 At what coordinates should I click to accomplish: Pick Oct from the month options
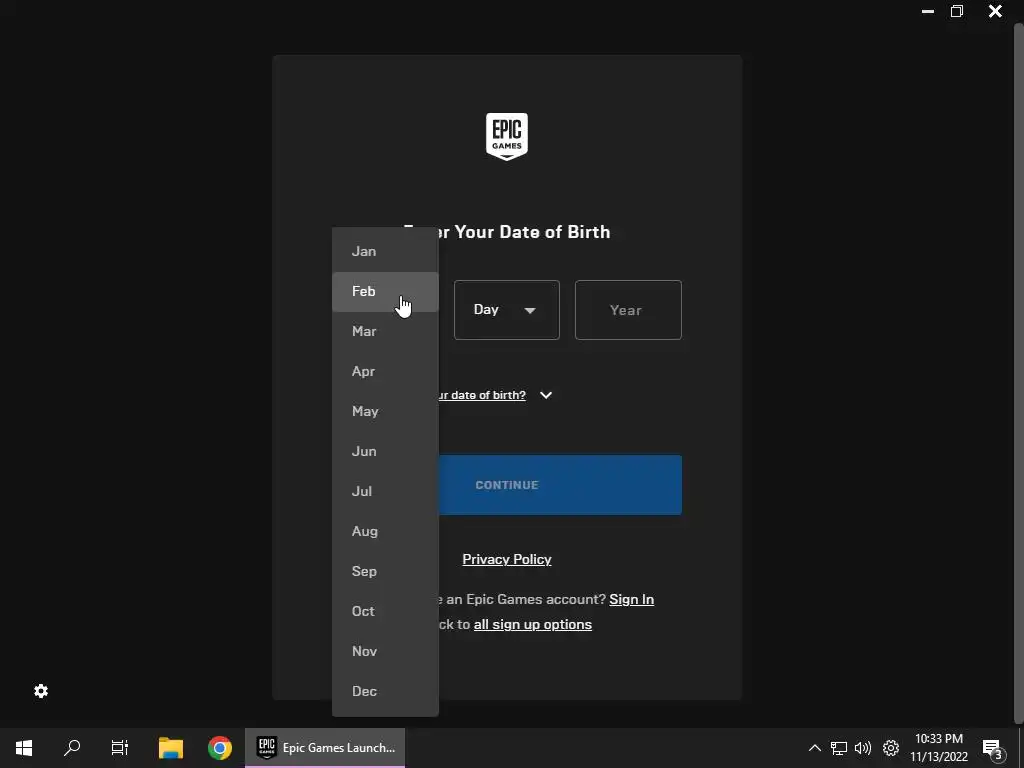tap(385, 611)
